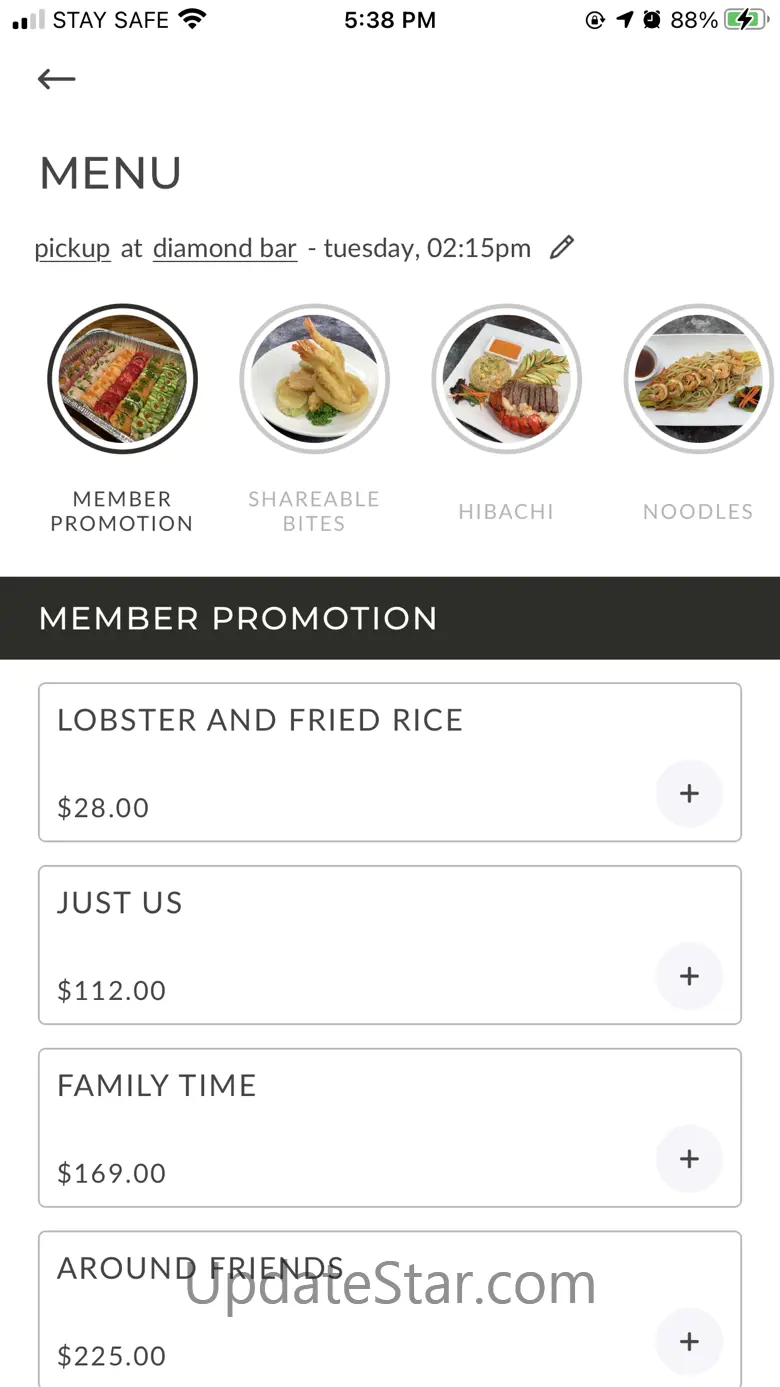Change order type via pickup link

point(73,248)
